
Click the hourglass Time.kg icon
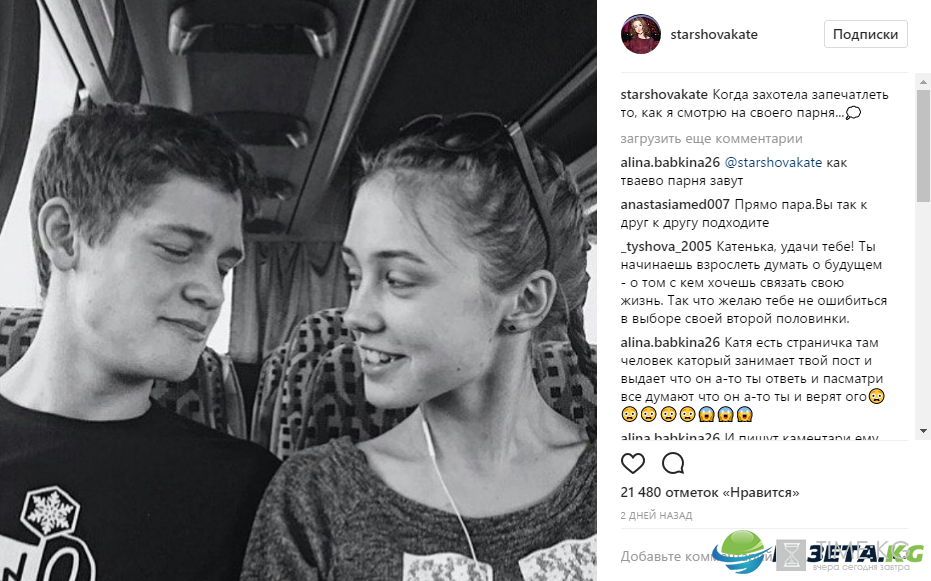[x=791, y=555]
